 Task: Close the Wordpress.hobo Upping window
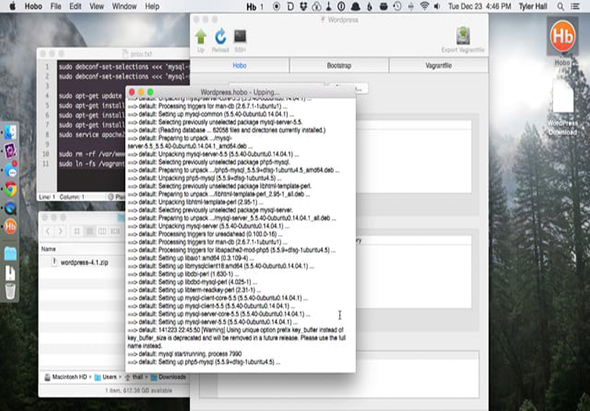point(132,92)
